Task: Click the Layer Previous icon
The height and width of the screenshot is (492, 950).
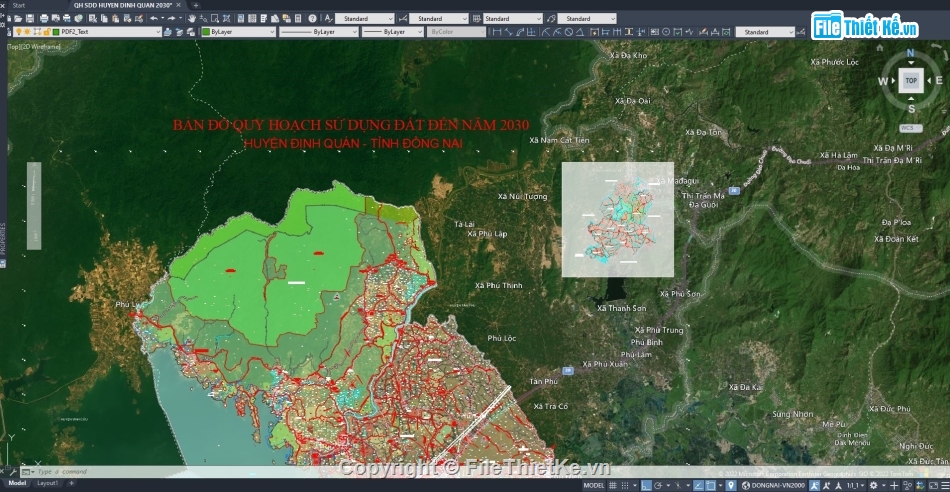Action: coord(179,32)
